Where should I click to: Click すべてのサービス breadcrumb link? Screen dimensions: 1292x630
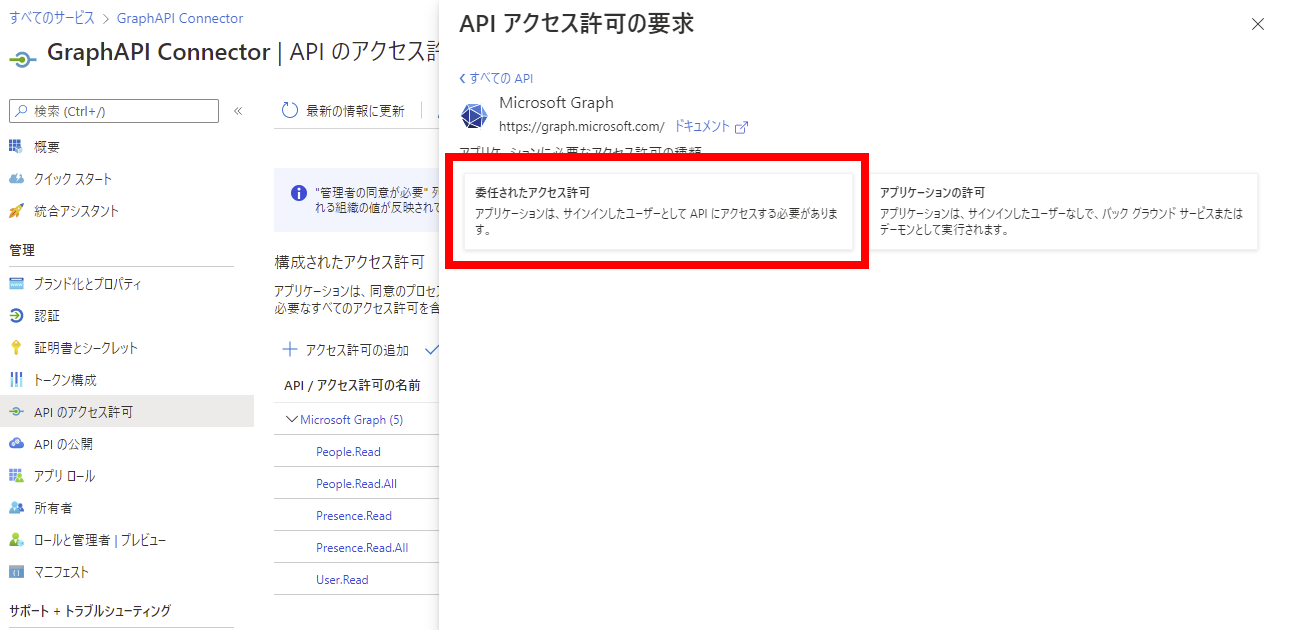tap(52, 18)
